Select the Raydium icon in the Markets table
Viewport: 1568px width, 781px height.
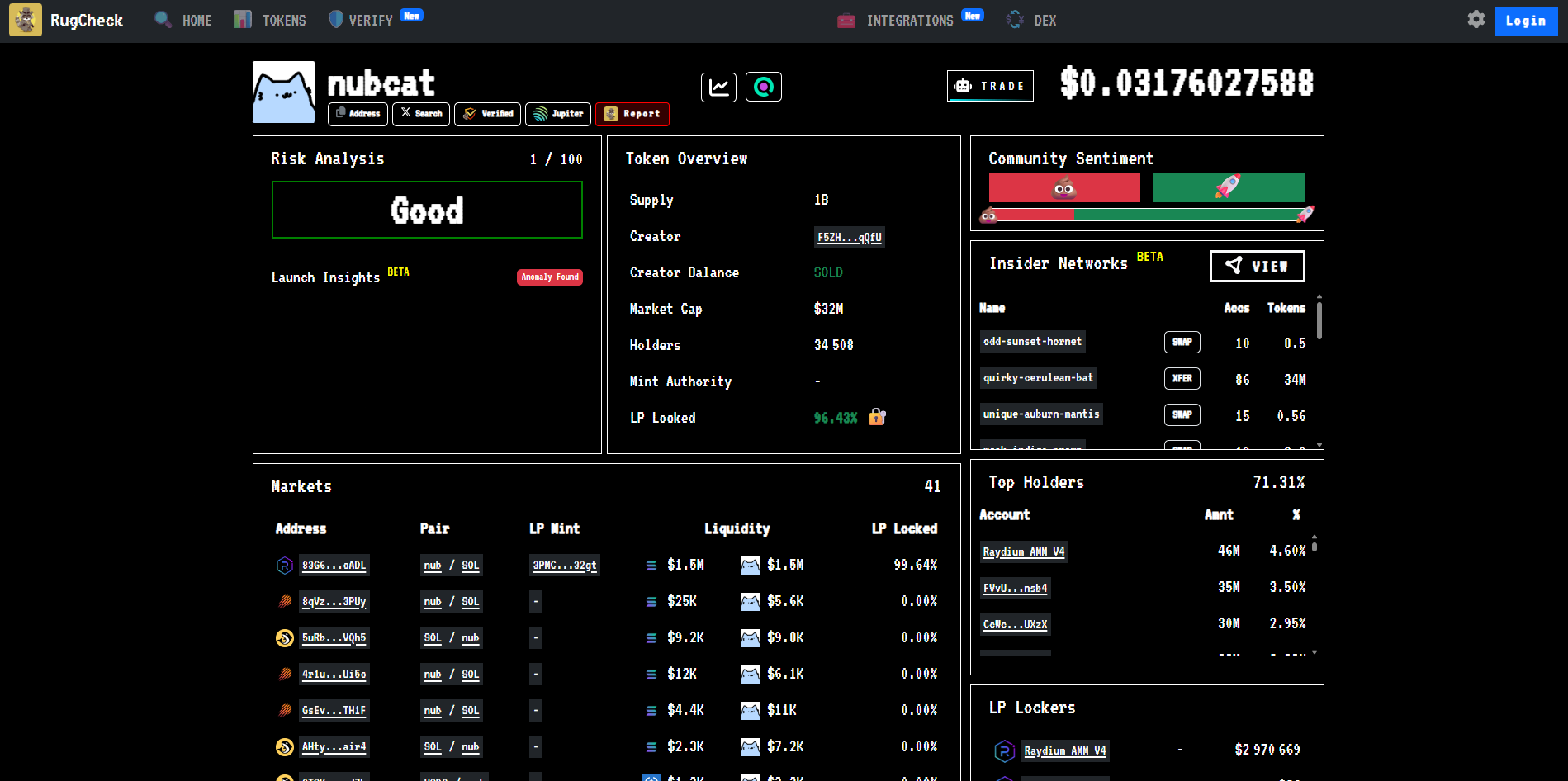[284, 566]
